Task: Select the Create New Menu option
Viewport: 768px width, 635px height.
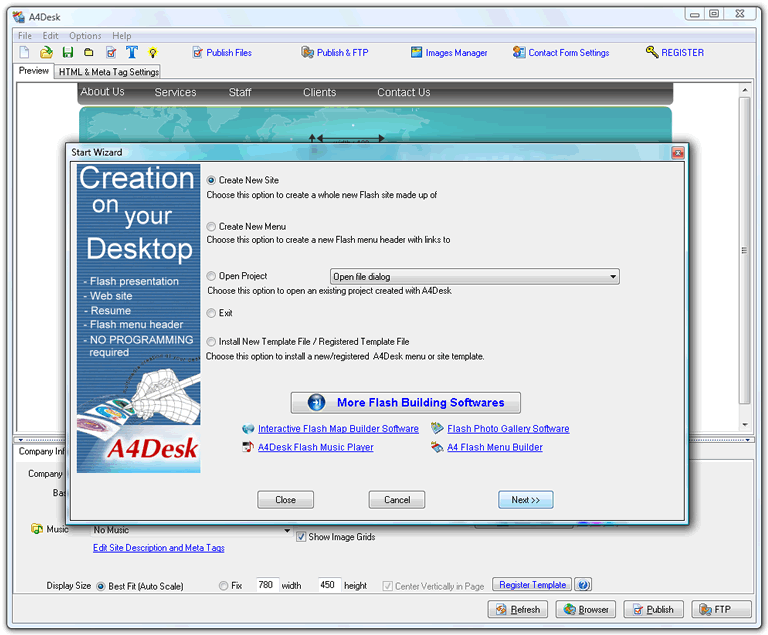Action: 211,226
